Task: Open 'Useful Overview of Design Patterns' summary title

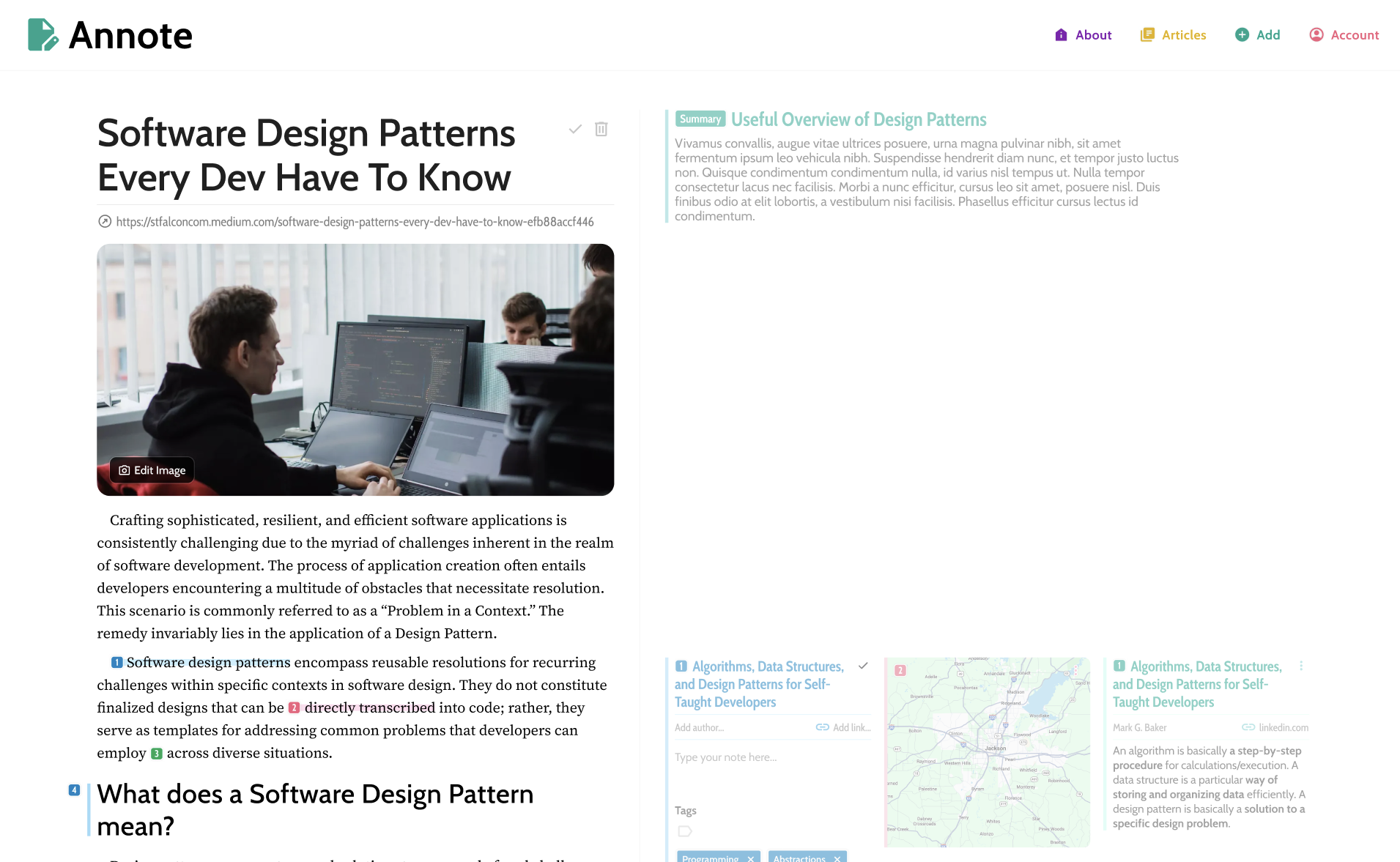Action: [859, 119]
